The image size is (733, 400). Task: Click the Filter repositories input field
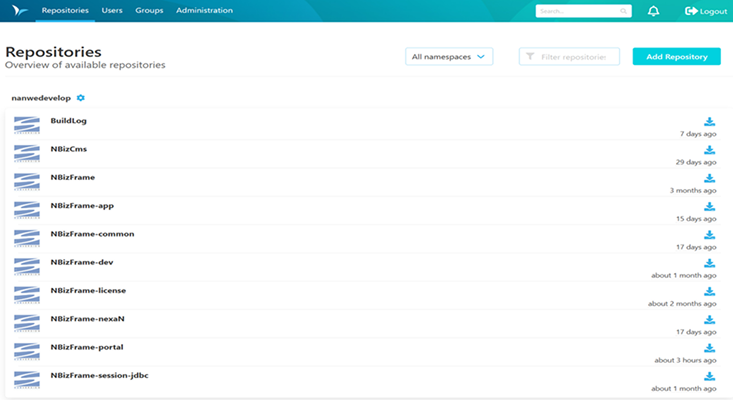point(569,57)
